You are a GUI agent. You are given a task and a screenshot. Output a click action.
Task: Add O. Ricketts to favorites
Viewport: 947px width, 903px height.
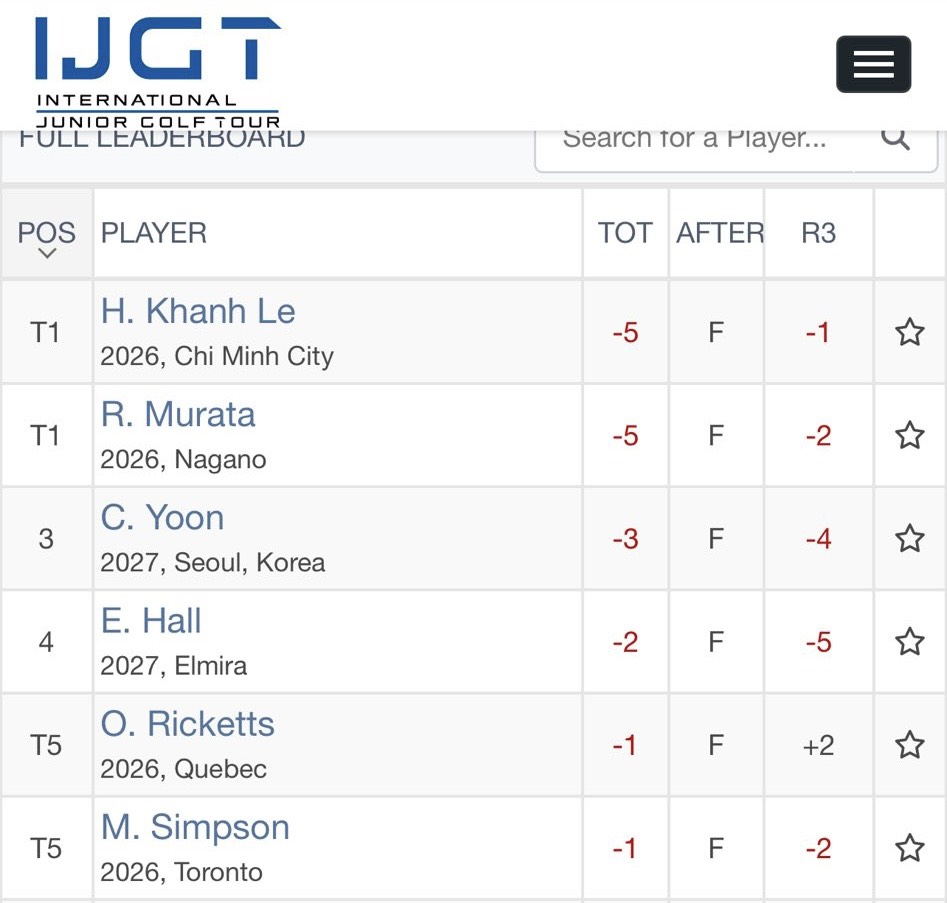909,745
